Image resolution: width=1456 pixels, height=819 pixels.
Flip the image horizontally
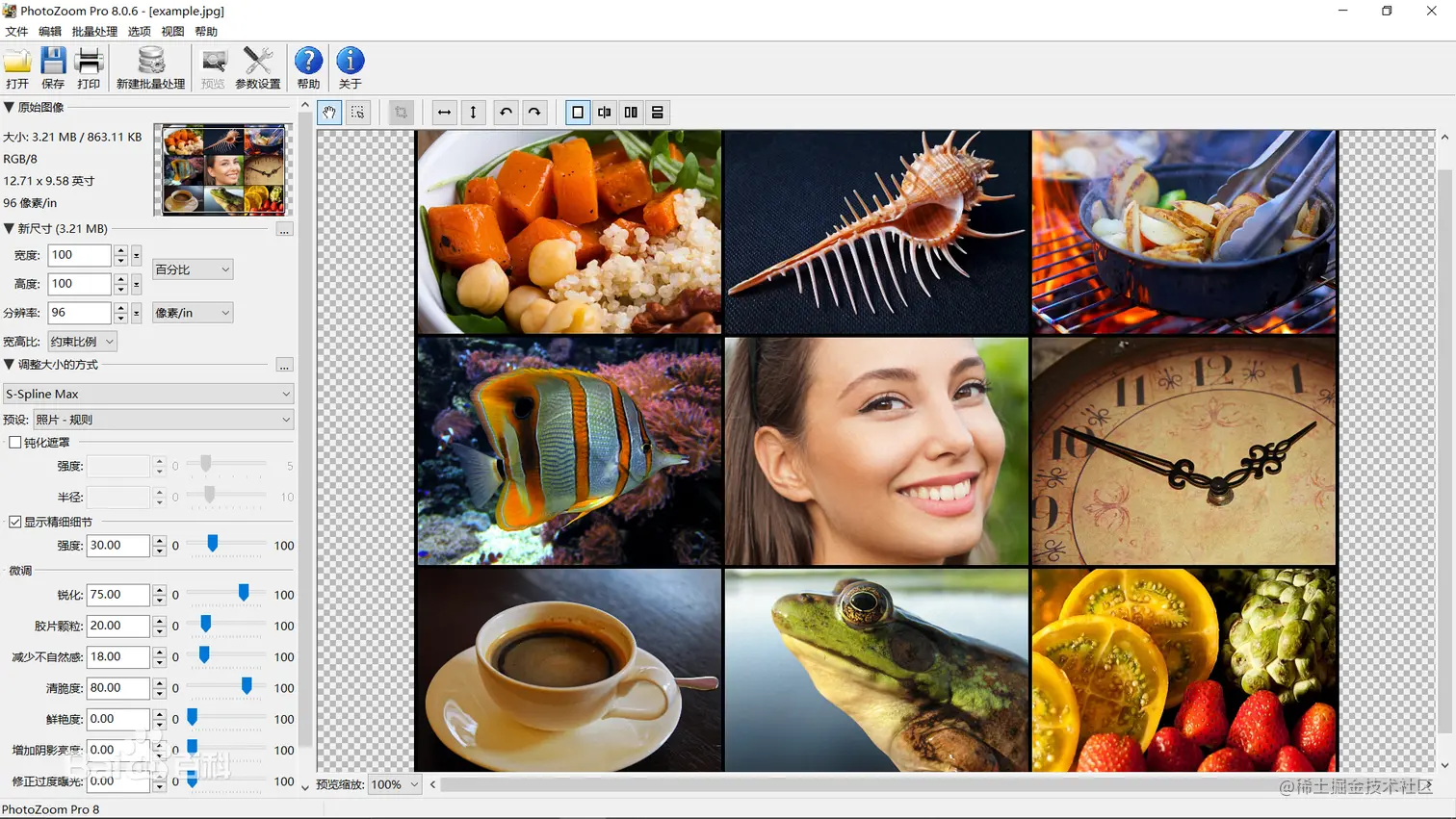(444, 113)
